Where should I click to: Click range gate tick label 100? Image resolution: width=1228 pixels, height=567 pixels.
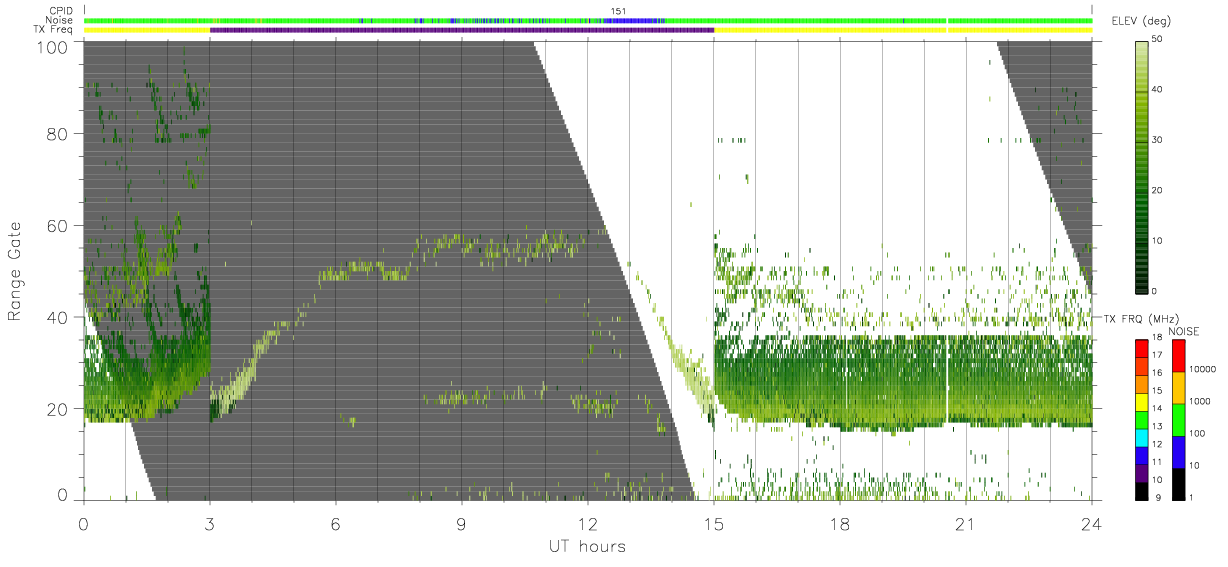click(53, 46)
